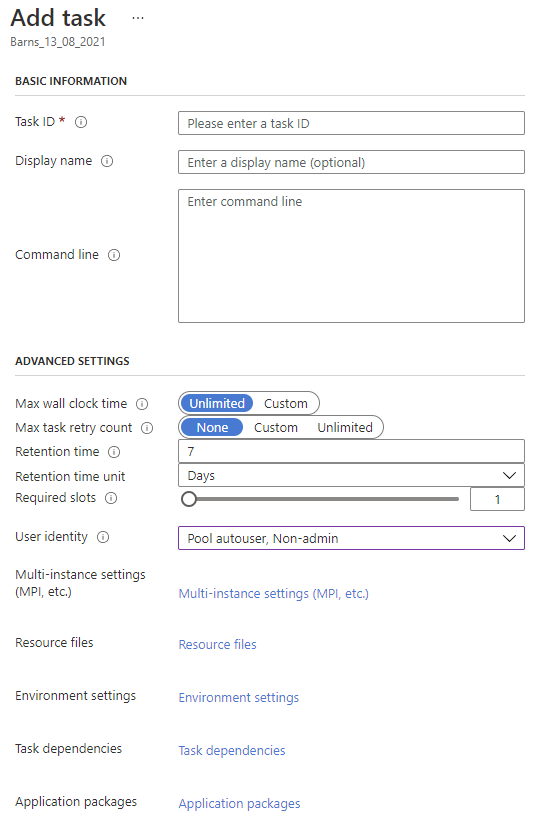Image resolution: width=553 pixels, height=824 pixels.
Task: Focus the Task ID input field
Action: pos(351,123)
